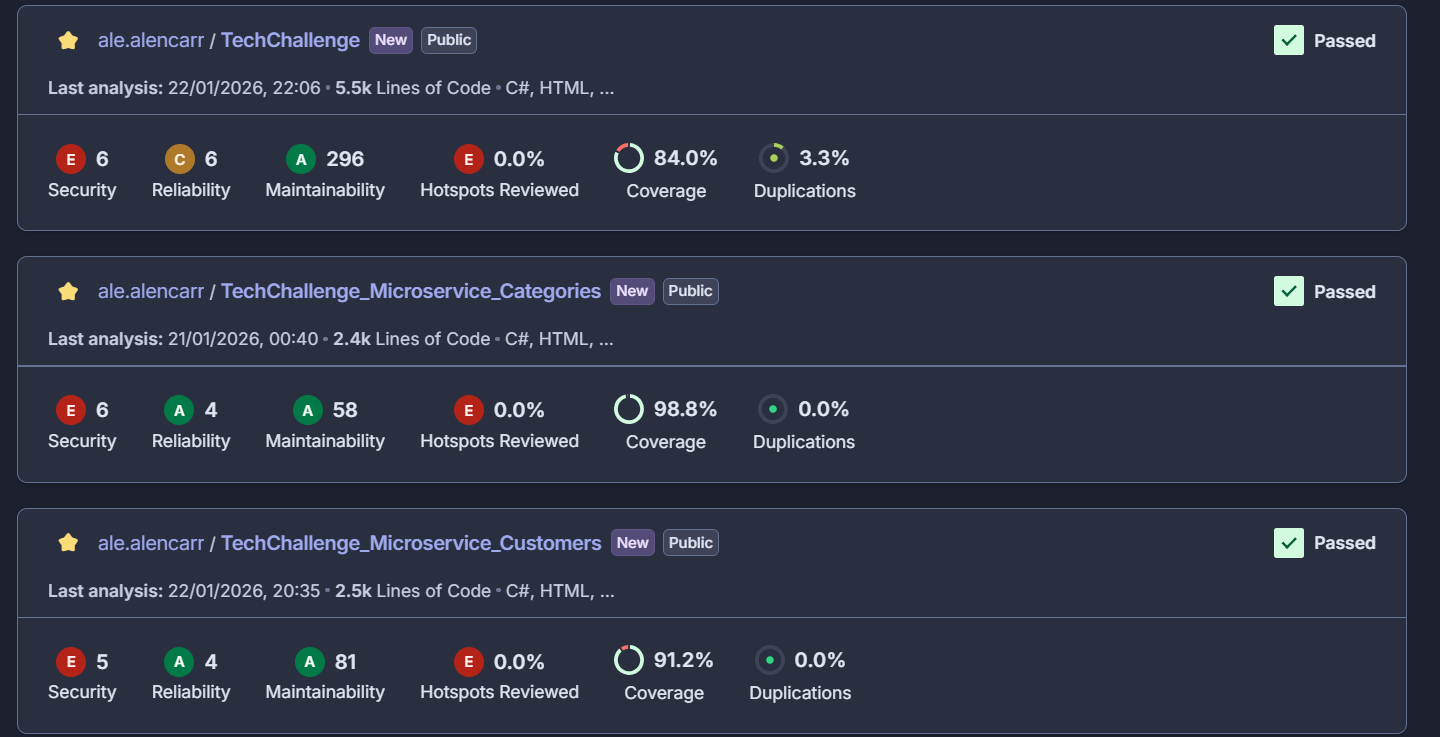
Task: Open TechChallenge_Microservice_Customers project
Action: (411, 543)
